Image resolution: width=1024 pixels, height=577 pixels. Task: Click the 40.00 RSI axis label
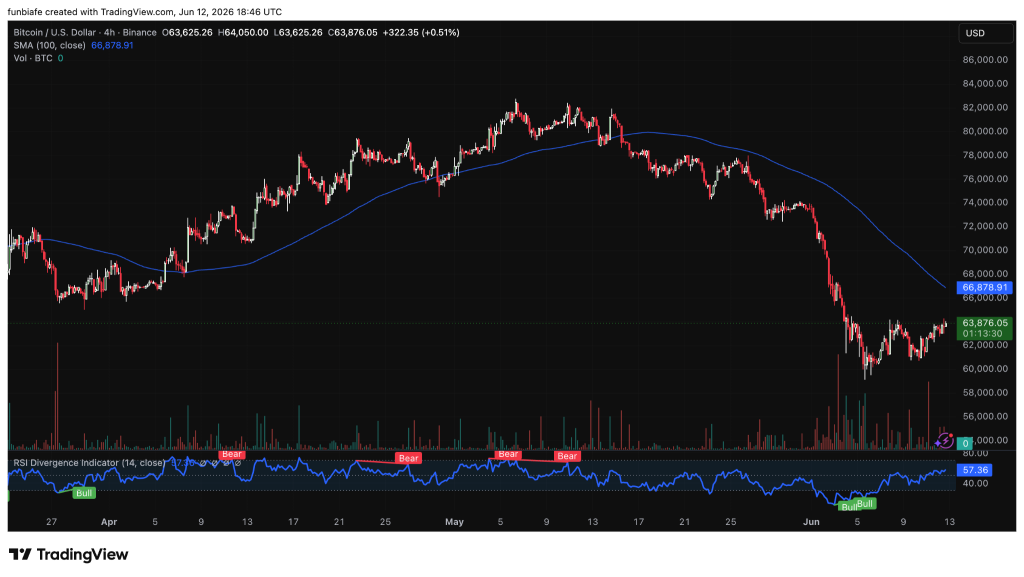pos(975,484)
